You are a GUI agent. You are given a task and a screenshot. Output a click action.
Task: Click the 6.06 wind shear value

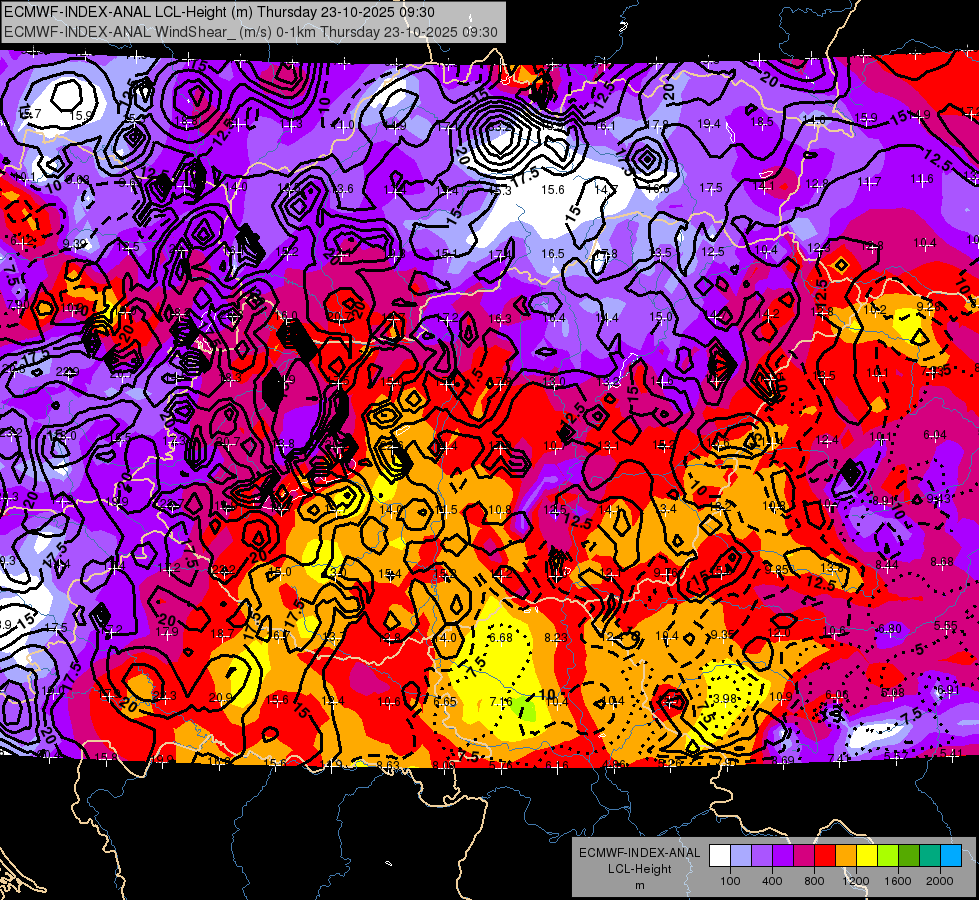pyautogui.click(x=837, y=695)
